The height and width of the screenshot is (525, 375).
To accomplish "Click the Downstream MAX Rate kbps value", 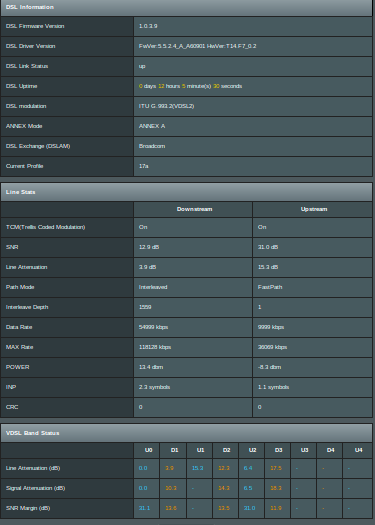I will tap(155, 347).
